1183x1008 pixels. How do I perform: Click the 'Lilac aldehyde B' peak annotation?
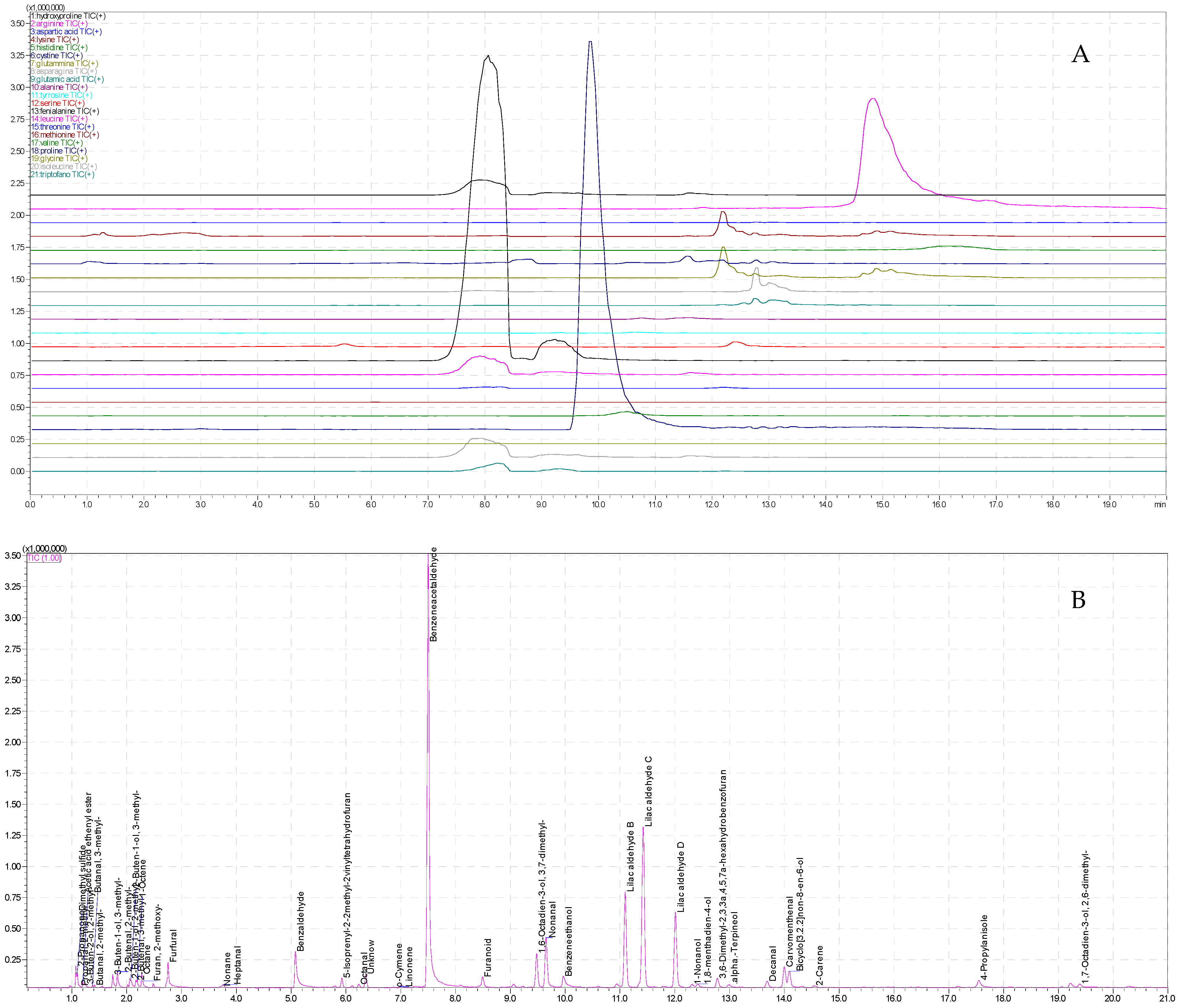(x=630, y=857)
